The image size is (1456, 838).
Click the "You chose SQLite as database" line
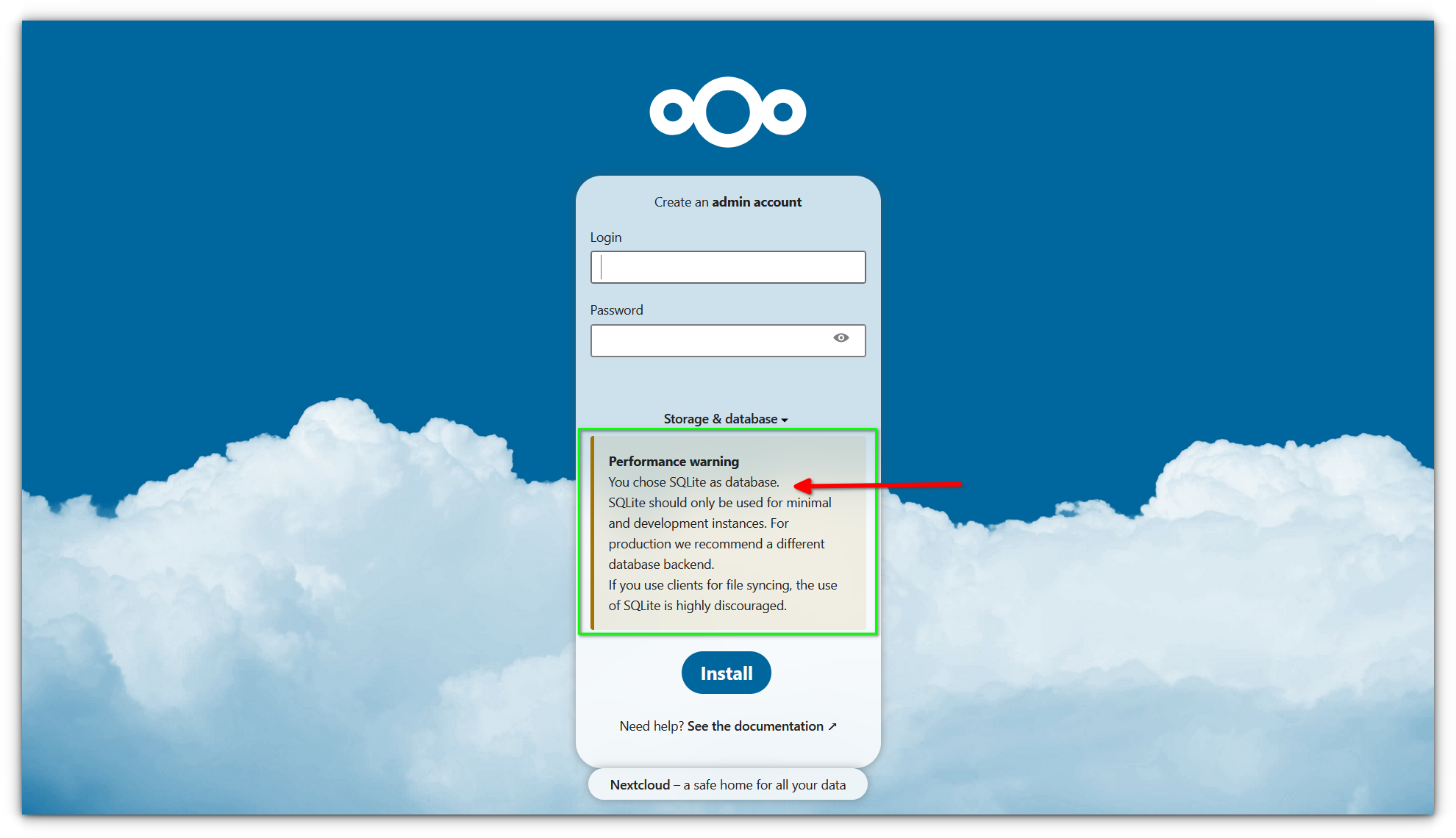pos(693,482)
